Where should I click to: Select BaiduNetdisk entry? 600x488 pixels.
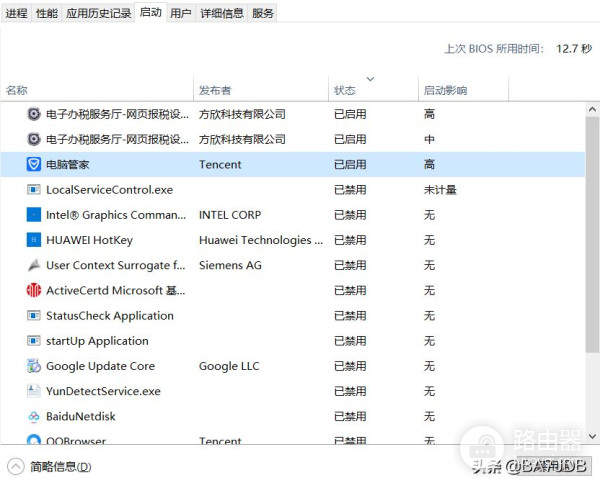[x=81, y=416]
